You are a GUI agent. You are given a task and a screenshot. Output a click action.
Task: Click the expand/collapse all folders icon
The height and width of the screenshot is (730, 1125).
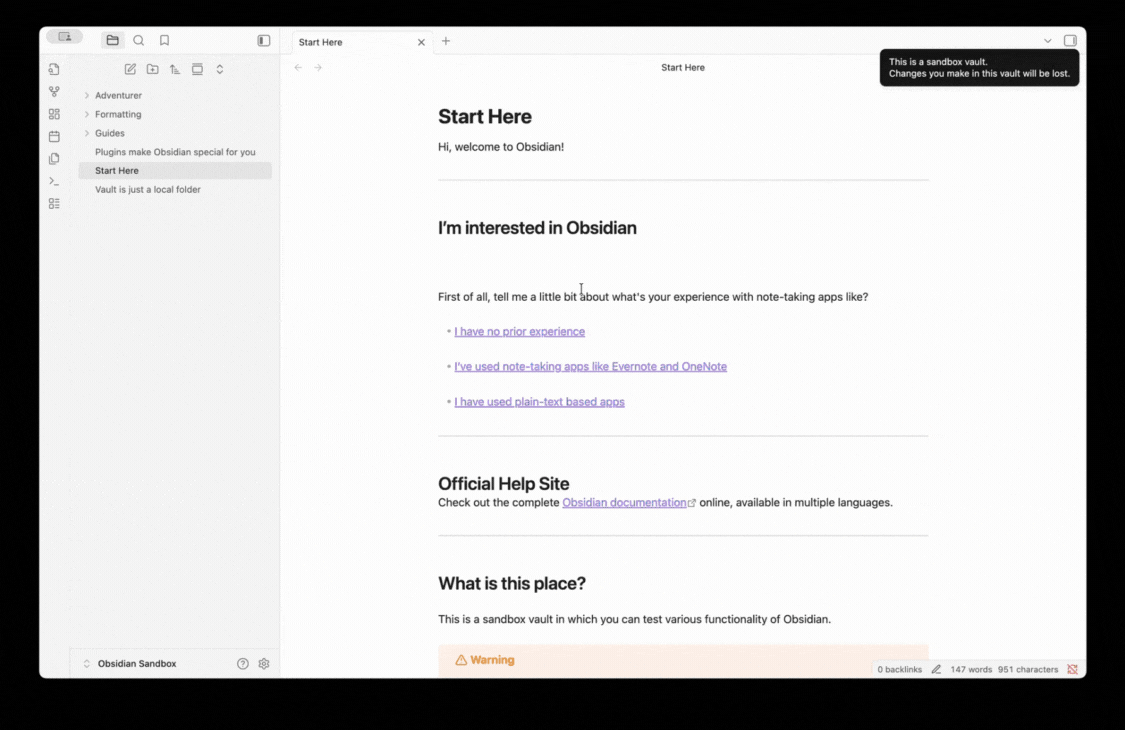point(220,70)
